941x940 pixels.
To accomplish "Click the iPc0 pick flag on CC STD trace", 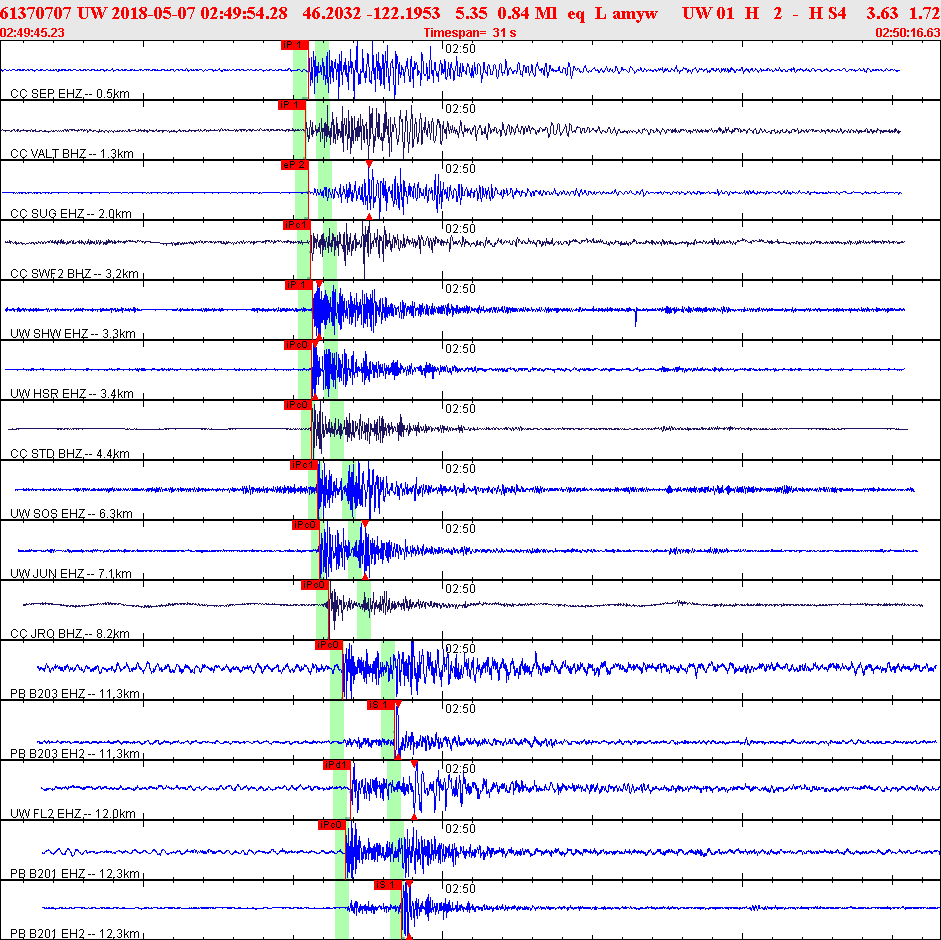I will [298, 405].
